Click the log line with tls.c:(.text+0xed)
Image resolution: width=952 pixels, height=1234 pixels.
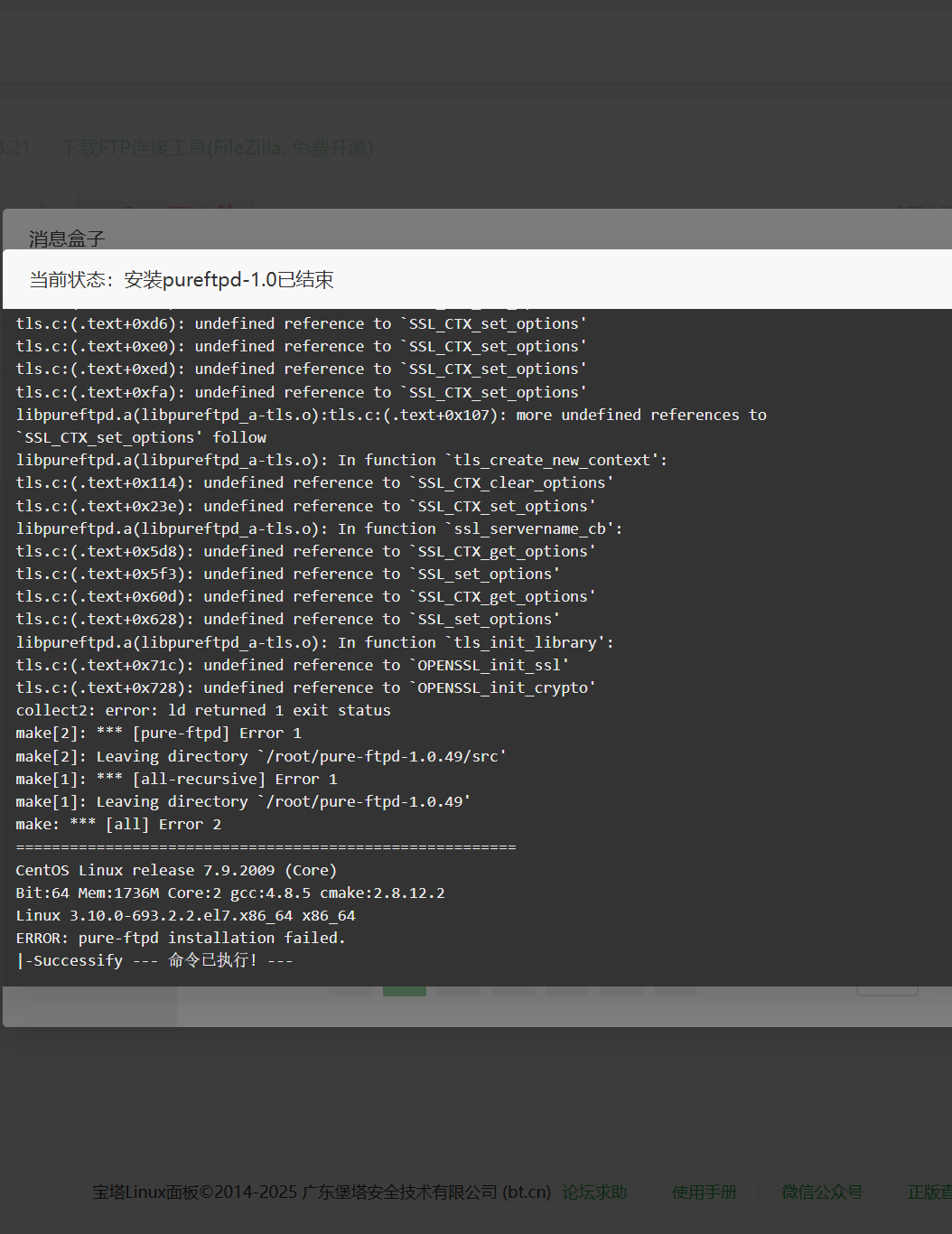pyautogui.click(x=301, y=369)
